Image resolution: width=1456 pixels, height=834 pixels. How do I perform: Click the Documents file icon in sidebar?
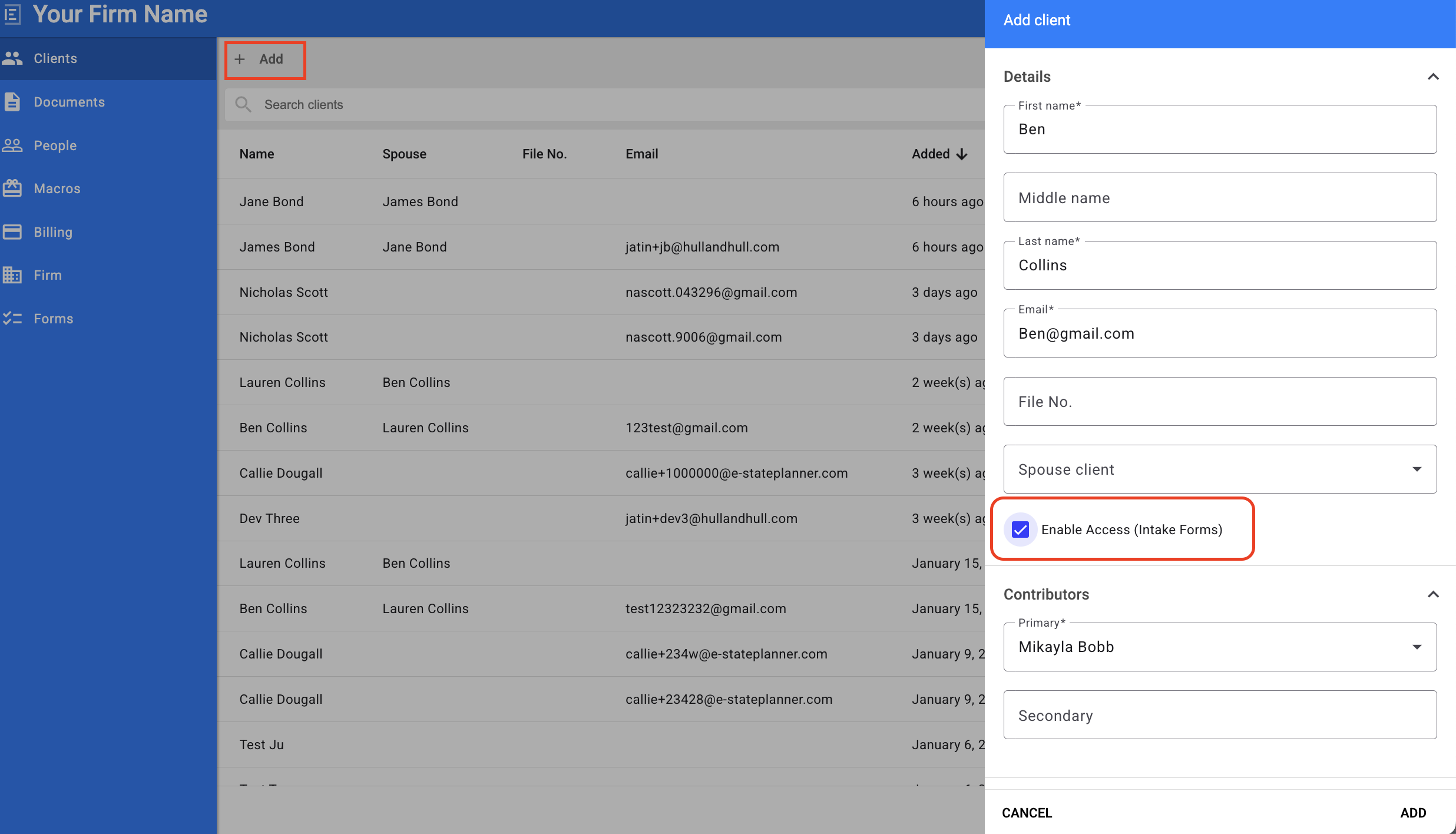coord(12,102)
